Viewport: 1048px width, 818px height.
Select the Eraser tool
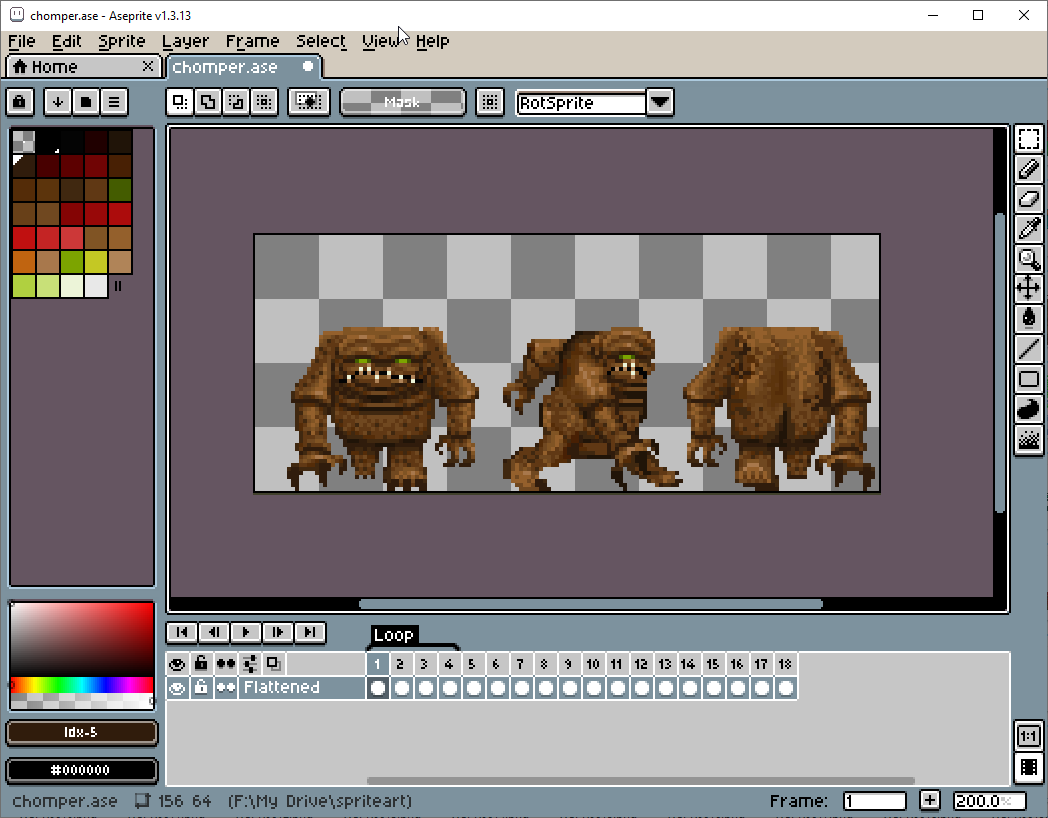point(1029,199)
